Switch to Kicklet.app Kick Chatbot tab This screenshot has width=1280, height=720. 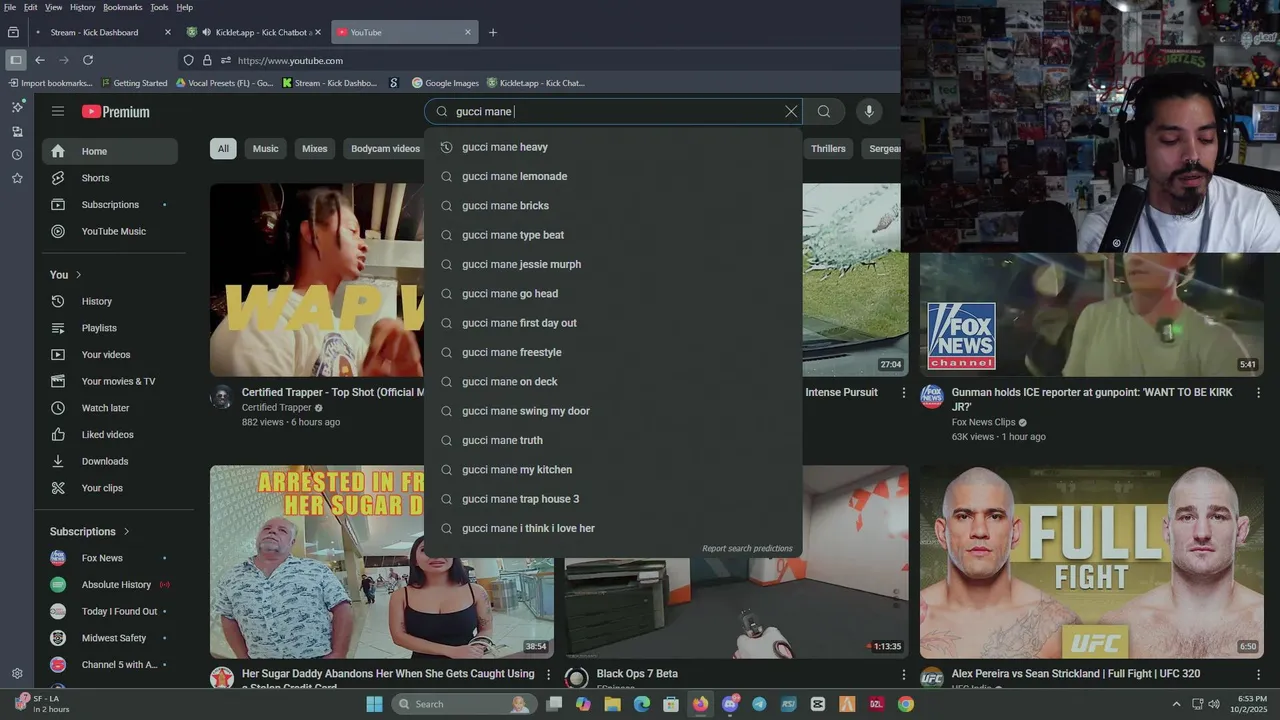pos(254,32)
